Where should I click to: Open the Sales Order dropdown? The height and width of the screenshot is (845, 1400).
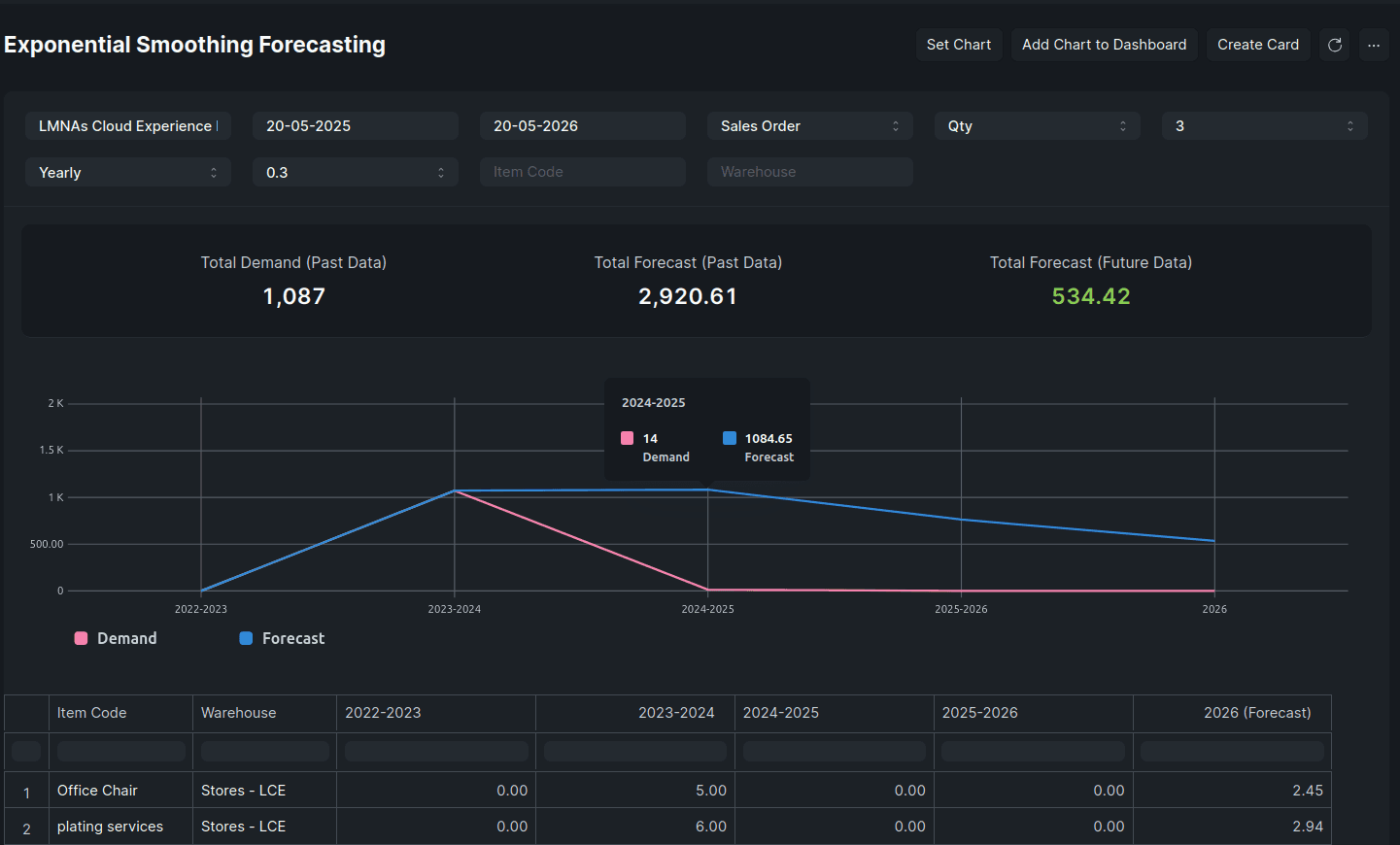[x=809, y=126]
